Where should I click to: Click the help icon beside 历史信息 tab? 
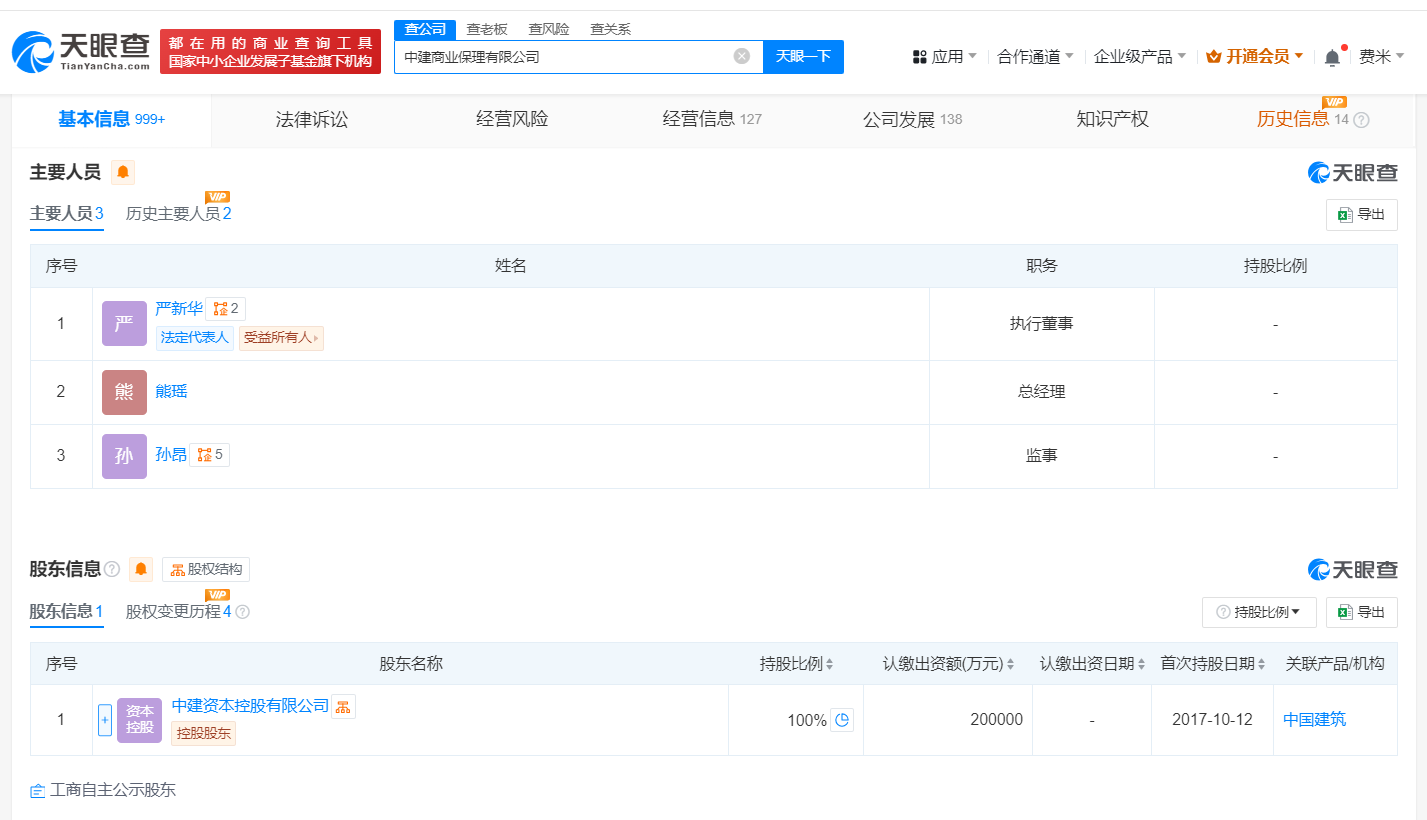click(1361, 120)
